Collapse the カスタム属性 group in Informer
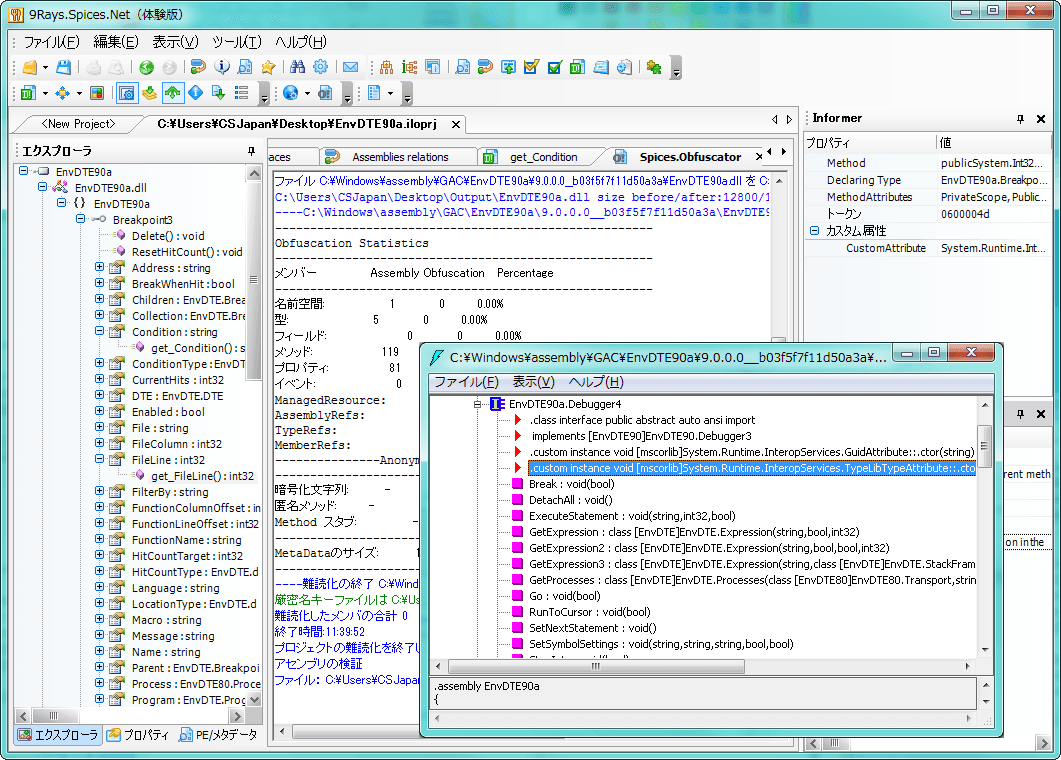 coord(814,231)
